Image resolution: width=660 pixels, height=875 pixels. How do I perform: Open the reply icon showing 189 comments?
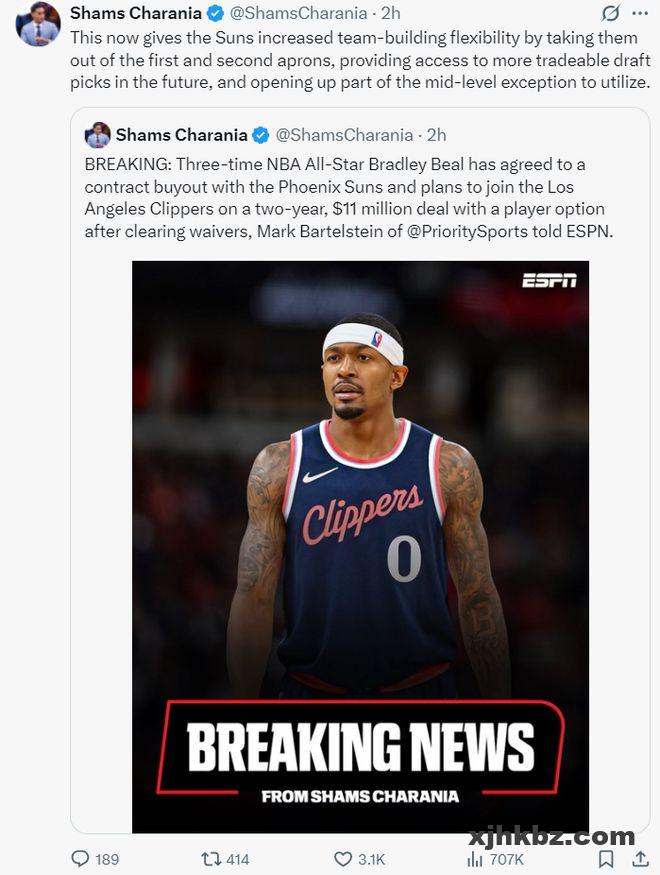pos(80,858)
